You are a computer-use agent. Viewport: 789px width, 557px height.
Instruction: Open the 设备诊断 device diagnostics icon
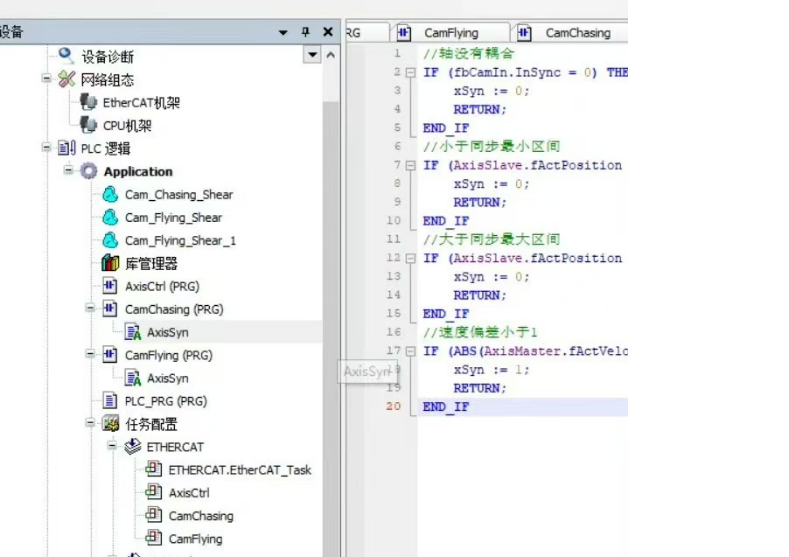tap(66, 56)
